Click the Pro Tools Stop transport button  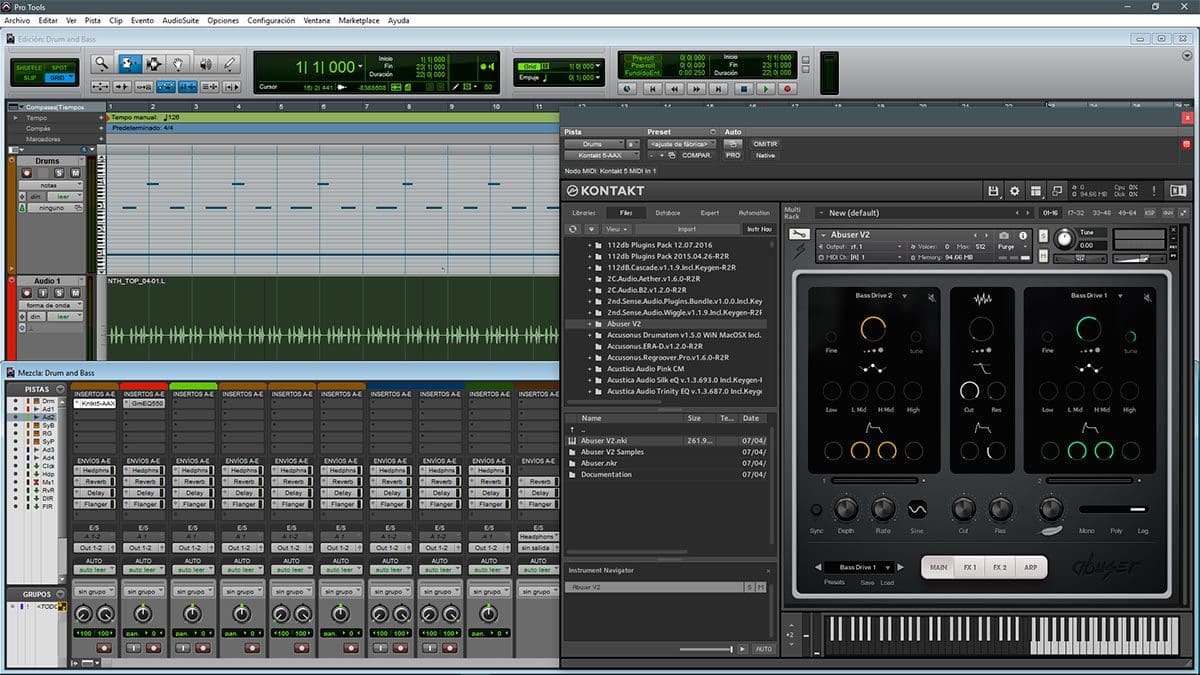tap(743, 88)
